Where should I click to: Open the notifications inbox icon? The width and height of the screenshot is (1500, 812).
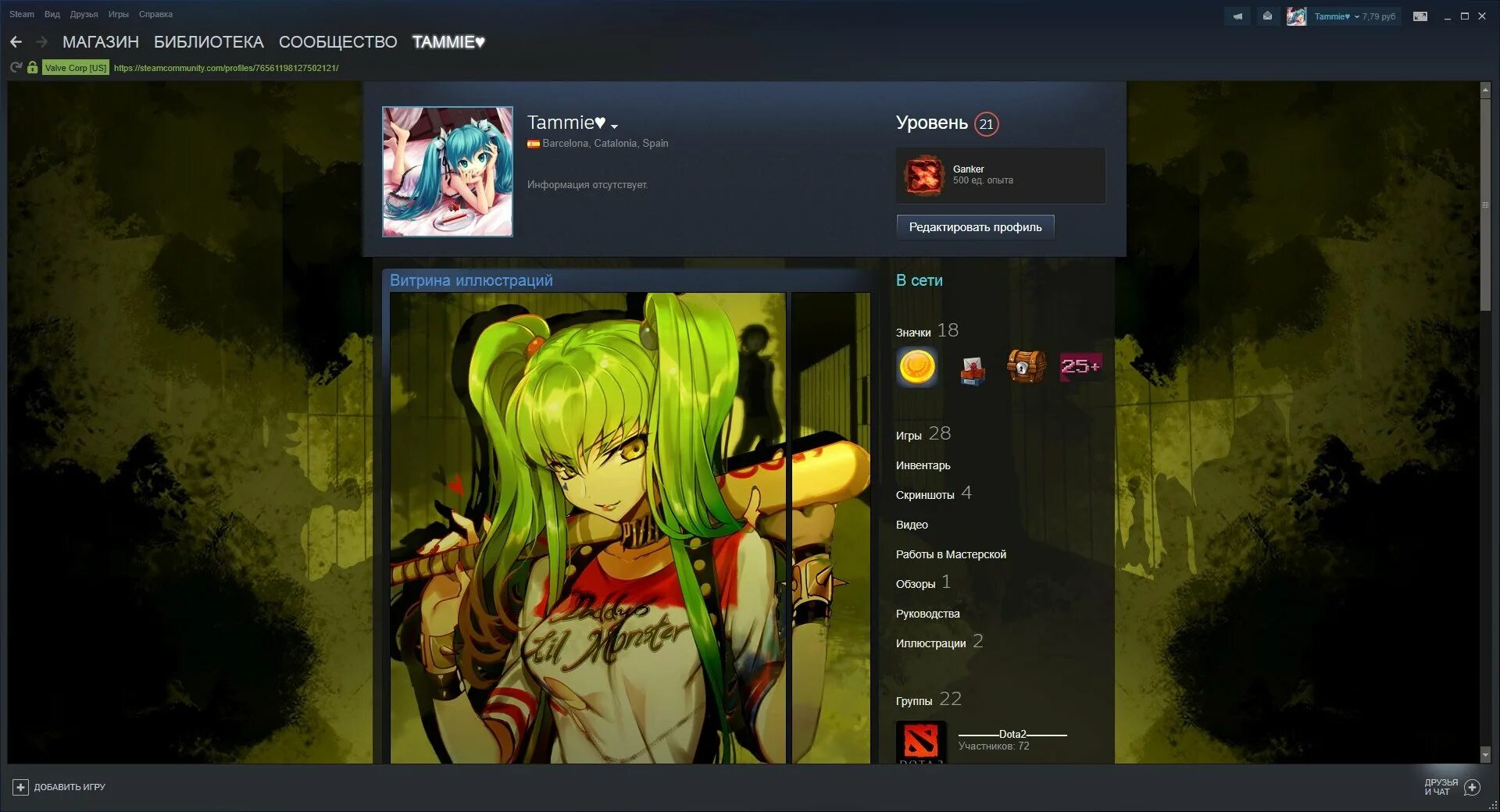pyautogui.click(x=1267, y=16)
